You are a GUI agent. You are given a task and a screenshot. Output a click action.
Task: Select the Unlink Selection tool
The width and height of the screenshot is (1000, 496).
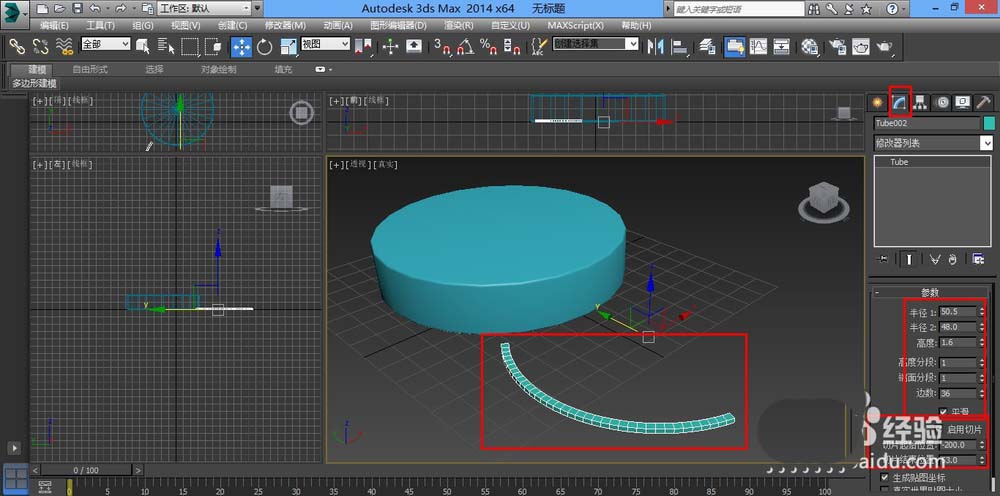[x=40, y=46]
